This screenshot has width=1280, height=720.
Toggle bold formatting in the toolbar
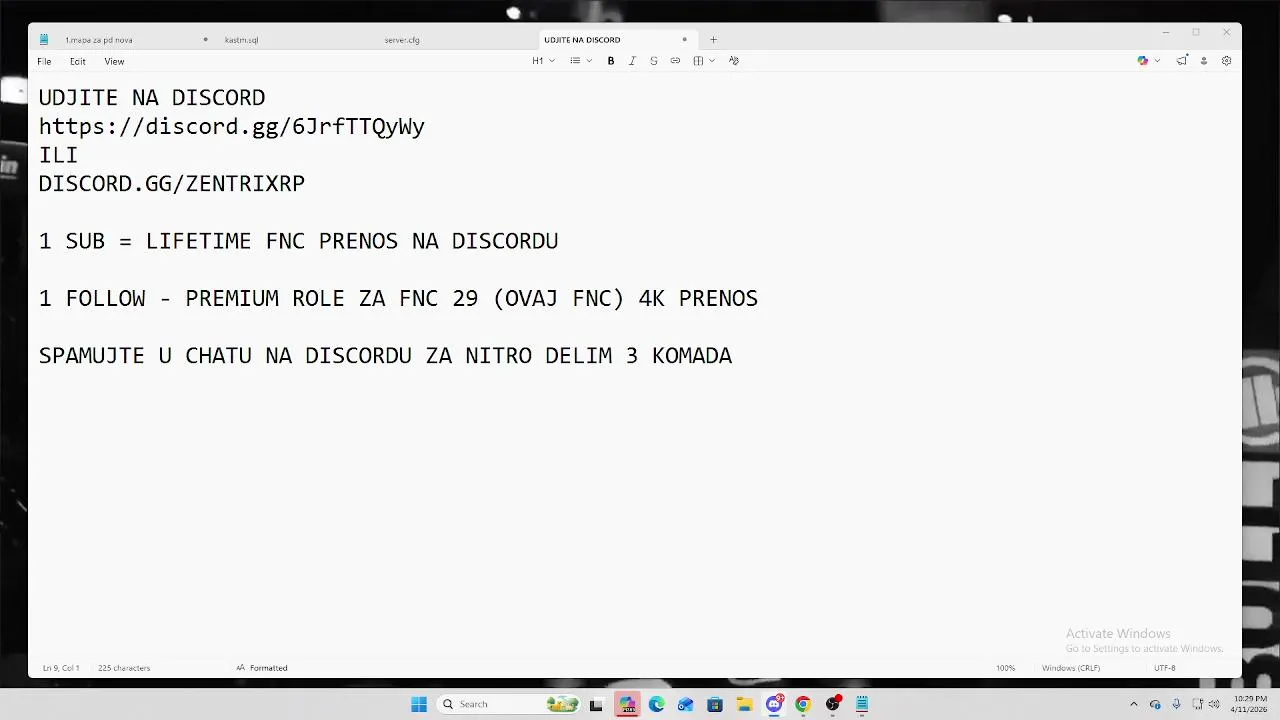611,61
